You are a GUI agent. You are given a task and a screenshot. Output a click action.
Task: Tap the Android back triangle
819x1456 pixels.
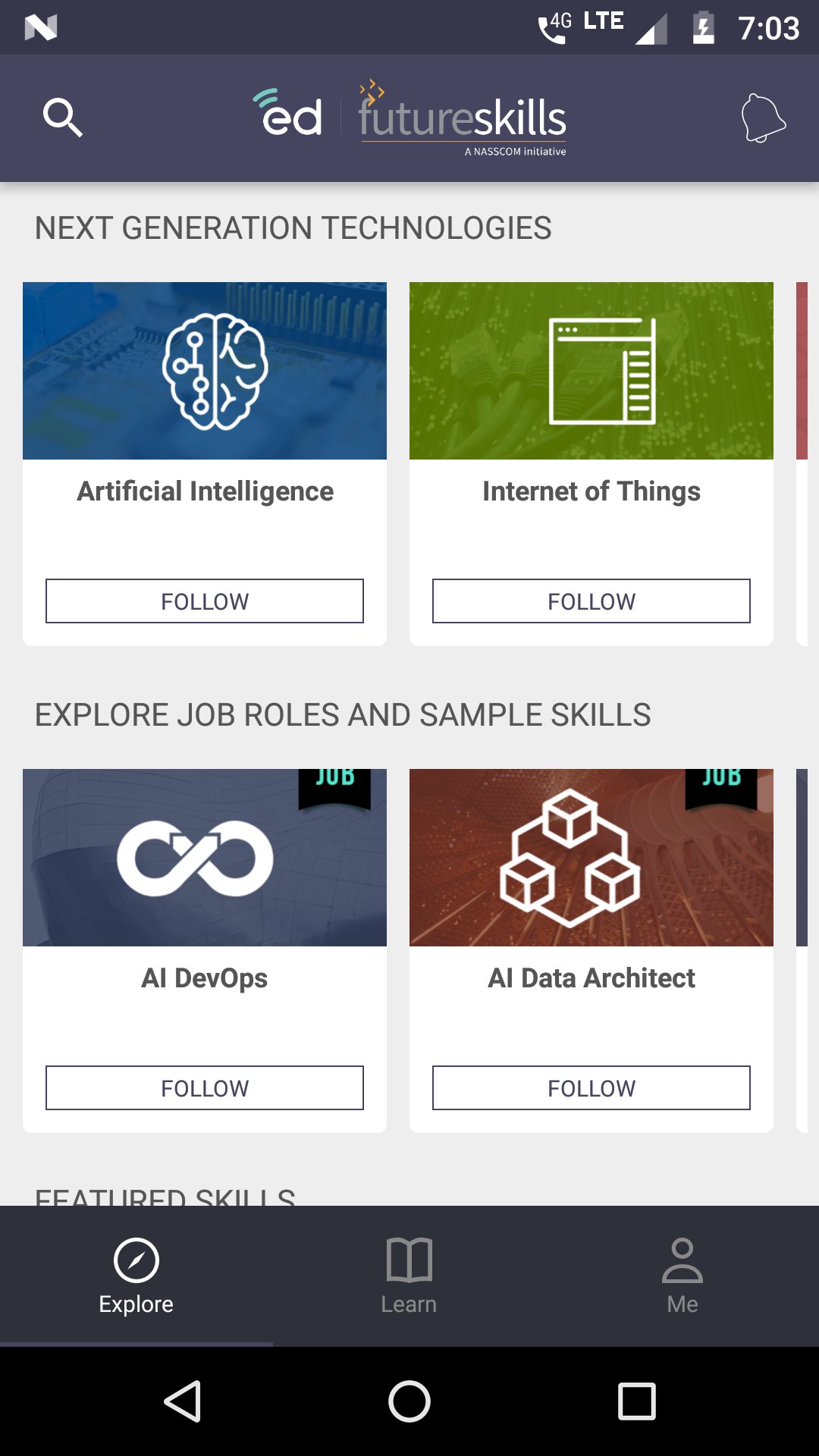(183, 1401)
